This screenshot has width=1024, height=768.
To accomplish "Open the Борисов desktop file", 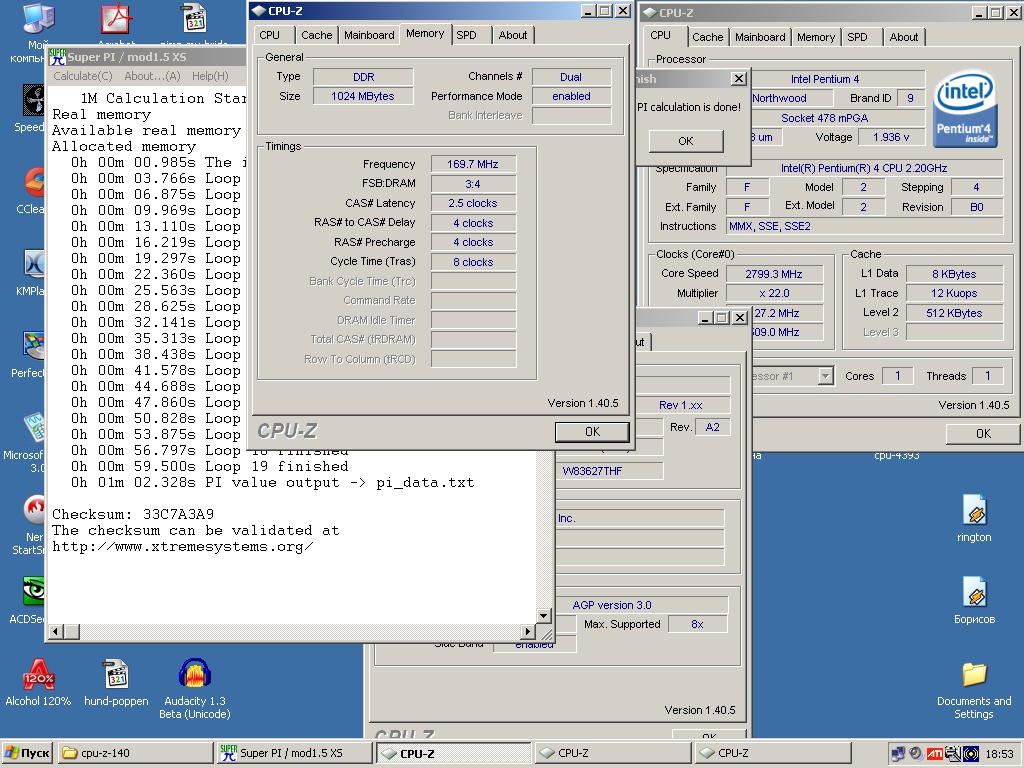I will 974,592.
